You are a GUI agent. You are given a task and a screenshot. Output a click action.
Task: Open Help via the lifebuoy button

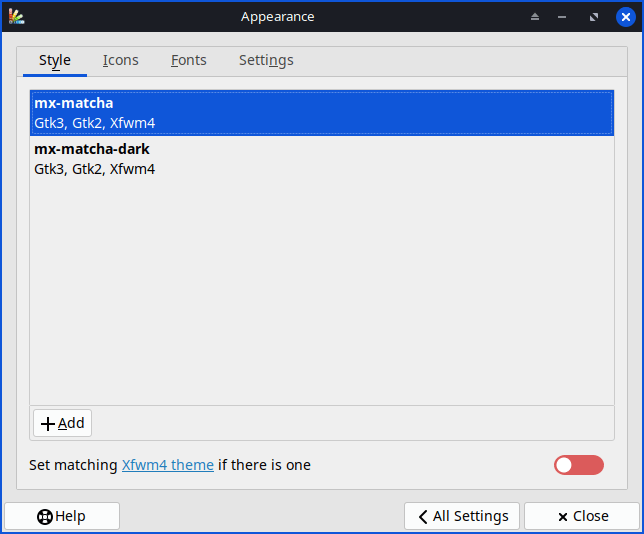point(62,516)
